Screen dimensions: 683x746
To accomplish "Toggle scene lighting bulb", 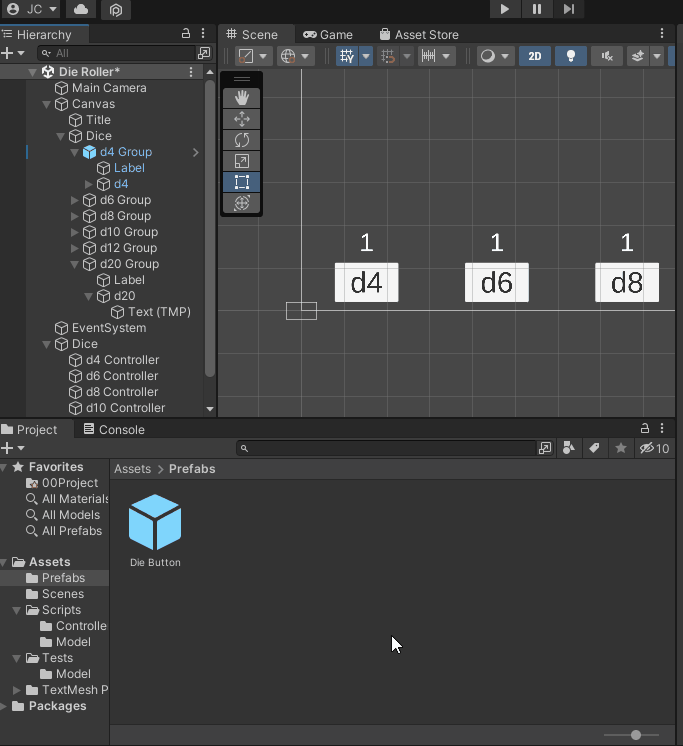I will [571, 56].
